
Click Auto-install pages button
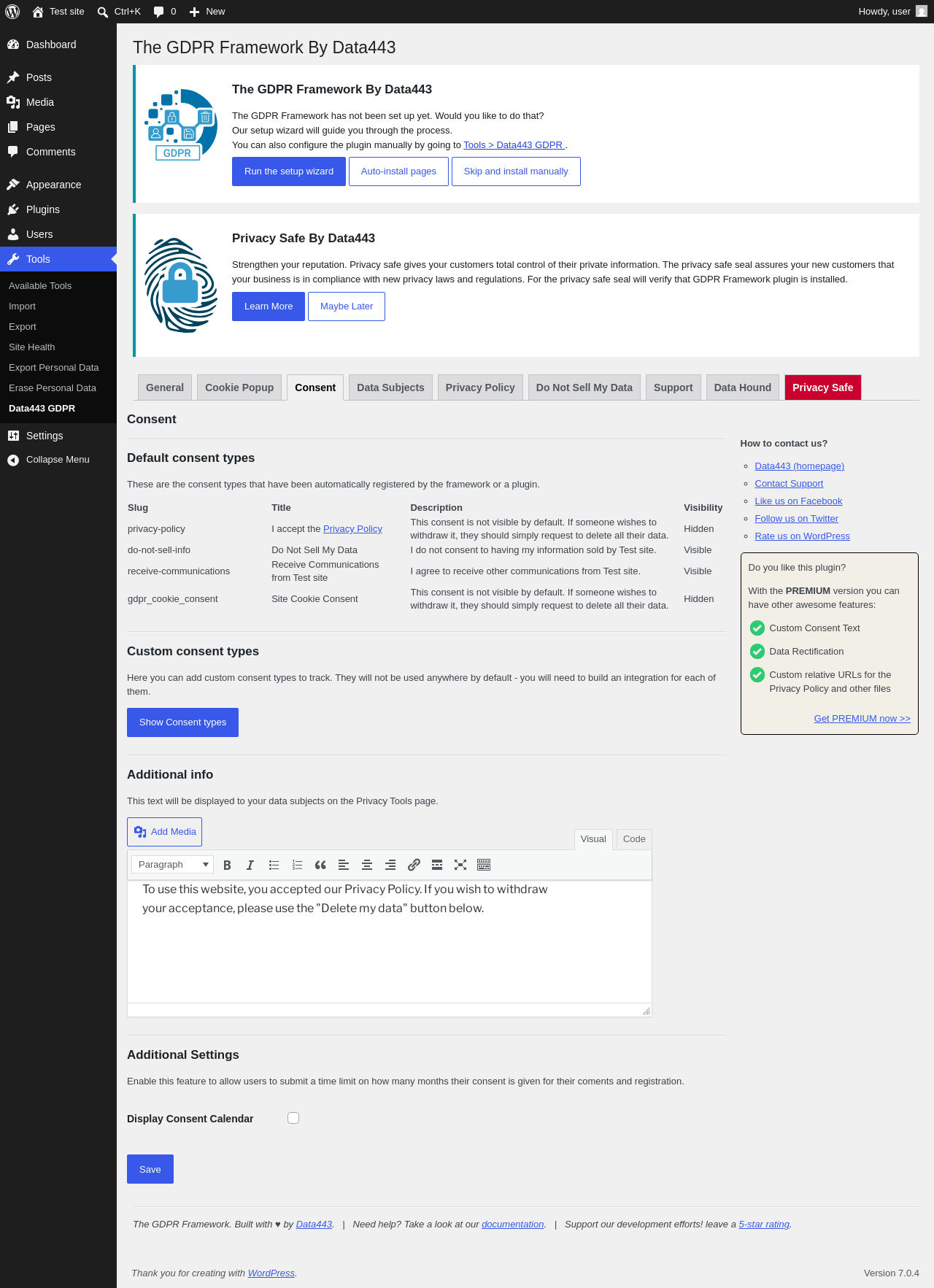click(398, 171)
